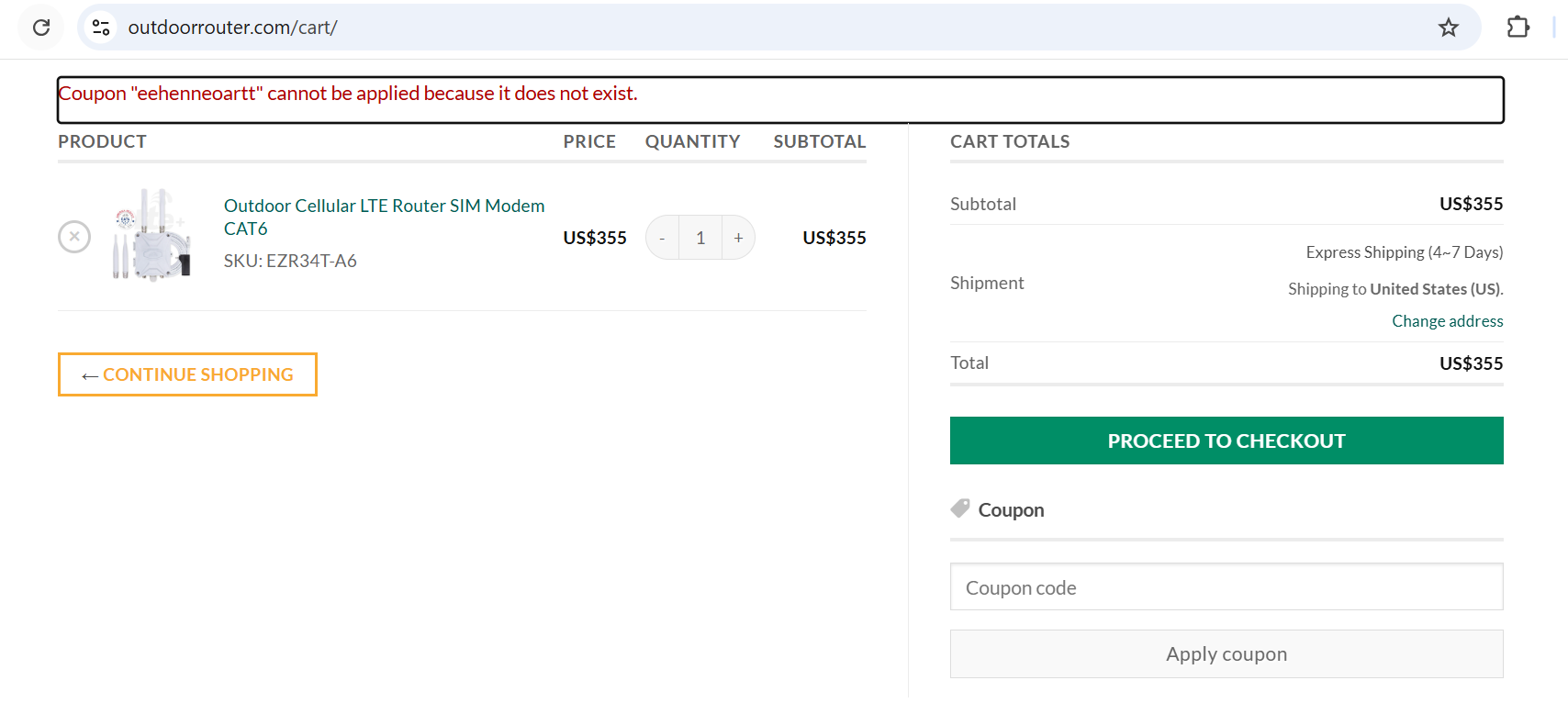Open the Change address link

click(x=1448, y=321)
